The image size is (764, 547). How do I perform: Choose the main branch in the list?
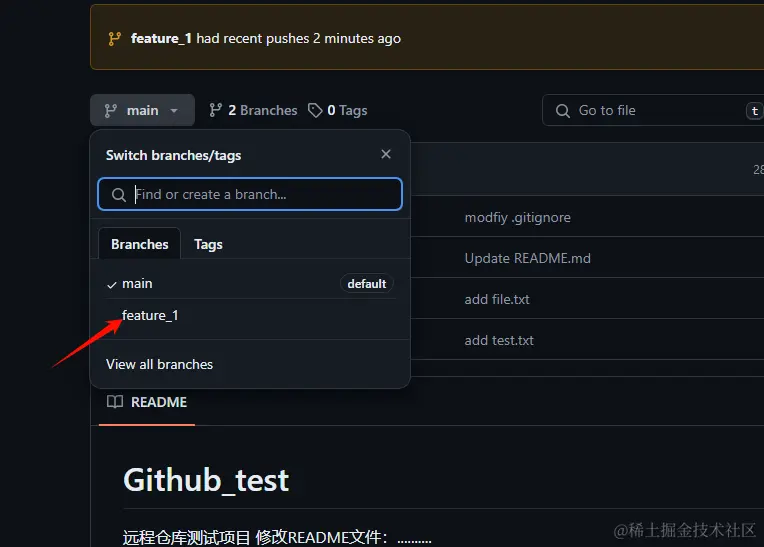pyautogui.click(x=250, y=283)
